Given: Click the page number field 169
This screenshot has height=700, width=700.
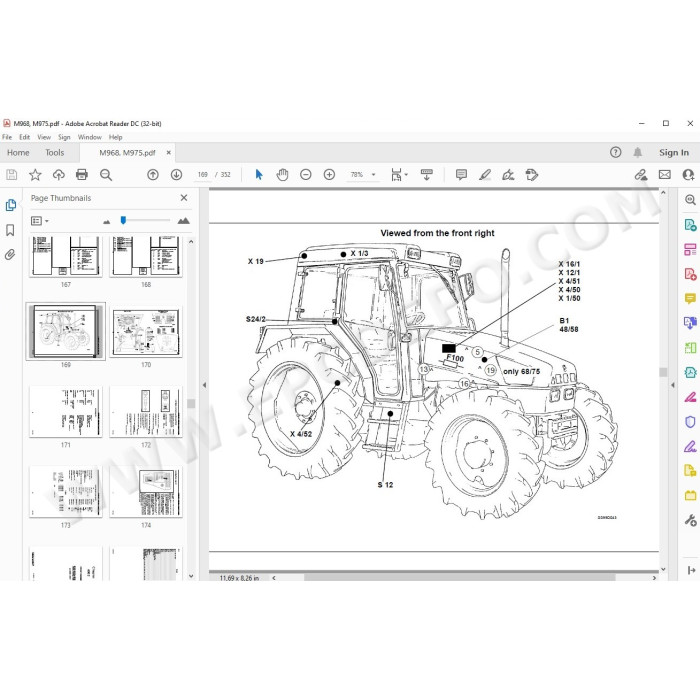Looking at the screenshot, I should click(203, 175).
